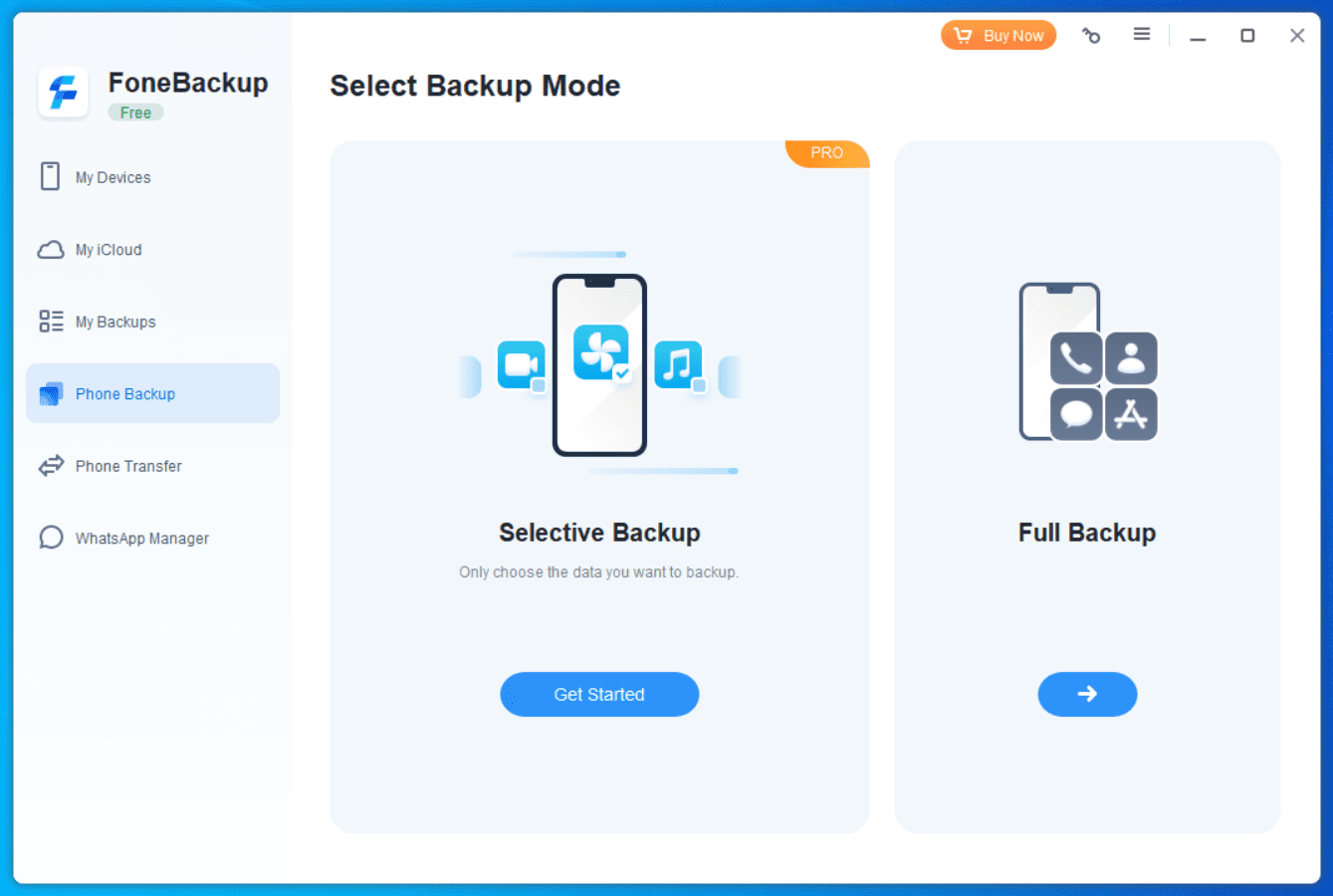Click the WhatsApp Manager chat bubble icon
The width and height of the screenshot is (1333, 896).
coord(51,539)
